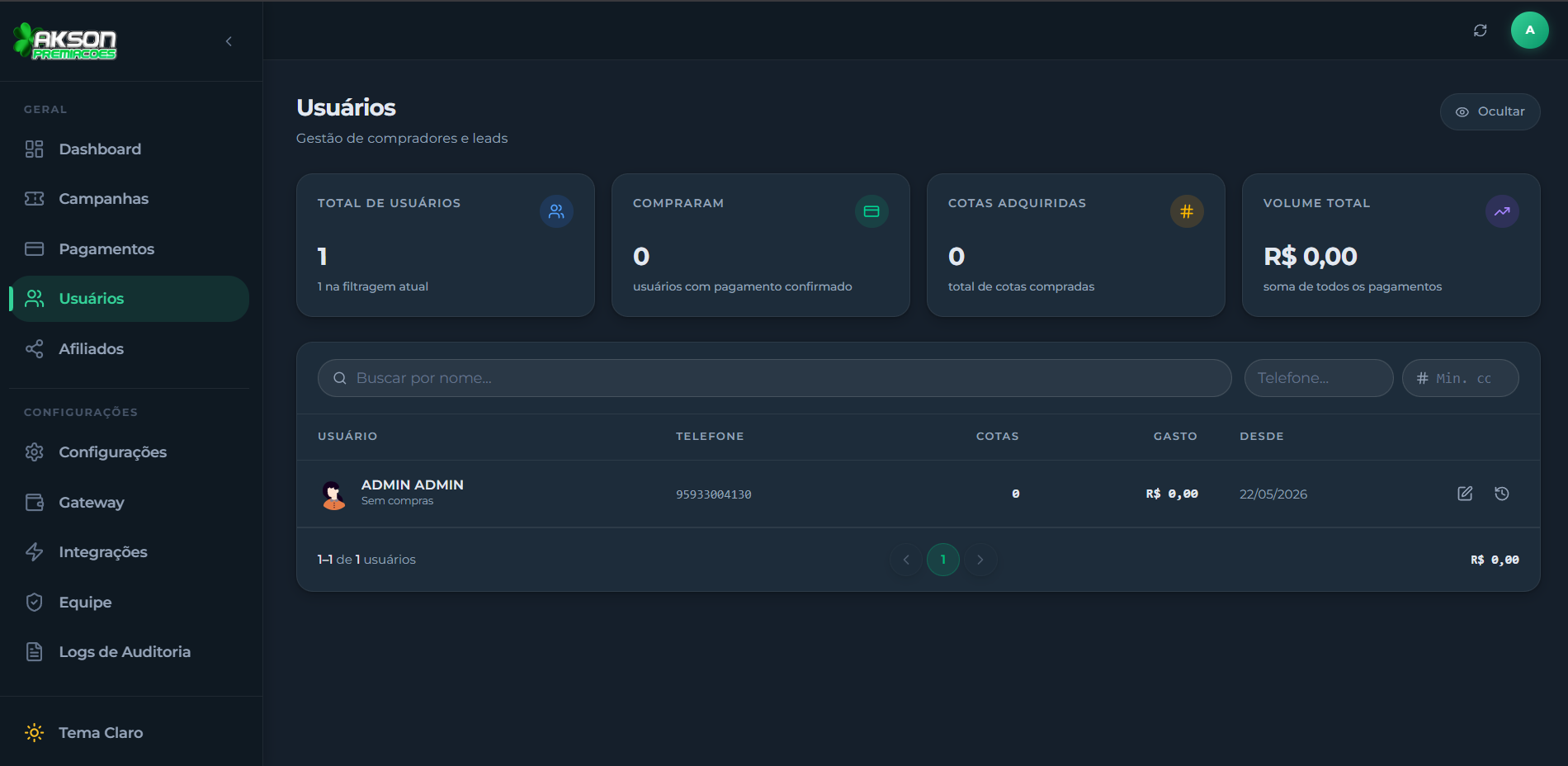Open the Gateway page
Image resolution: width=1568 pixels, height=766 pixels.
click(129, 503)
